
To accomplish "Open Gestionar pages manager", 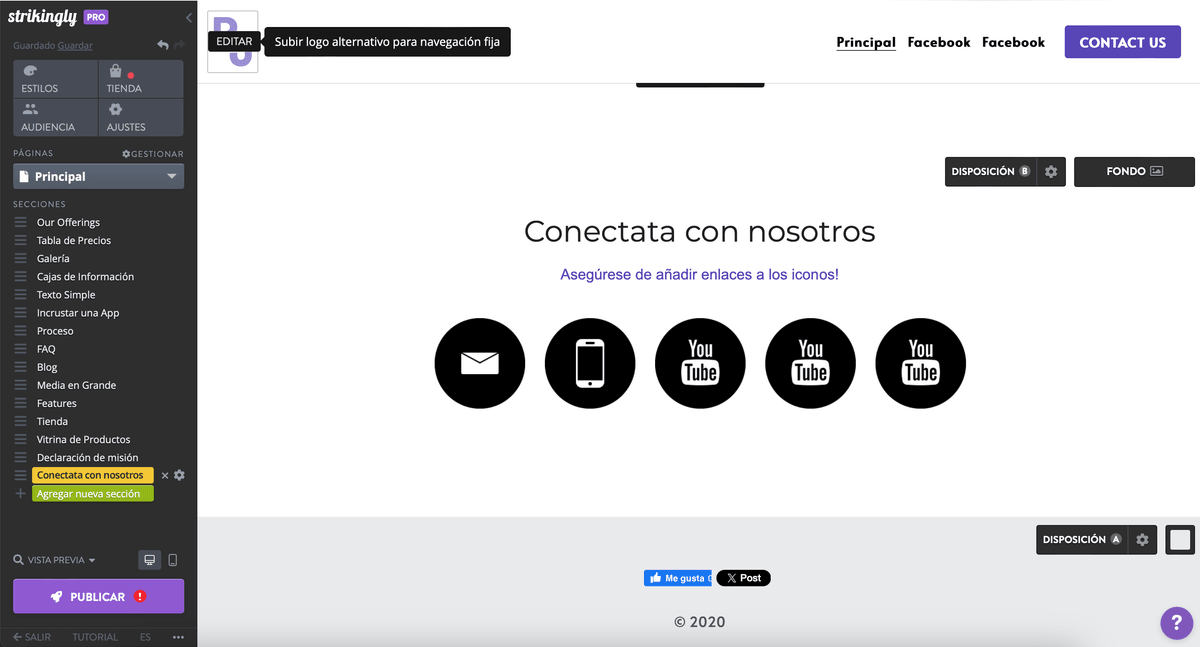I will (x=153, y=154).
